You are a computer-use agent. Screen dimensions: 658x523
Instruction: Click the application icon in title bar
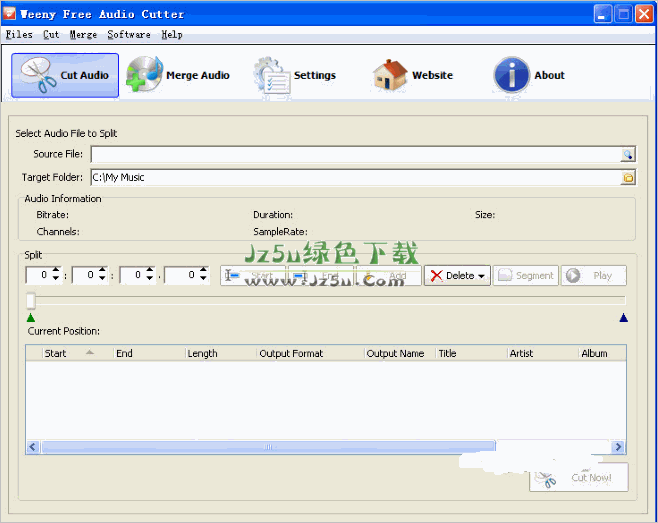[x=9, y=14]
